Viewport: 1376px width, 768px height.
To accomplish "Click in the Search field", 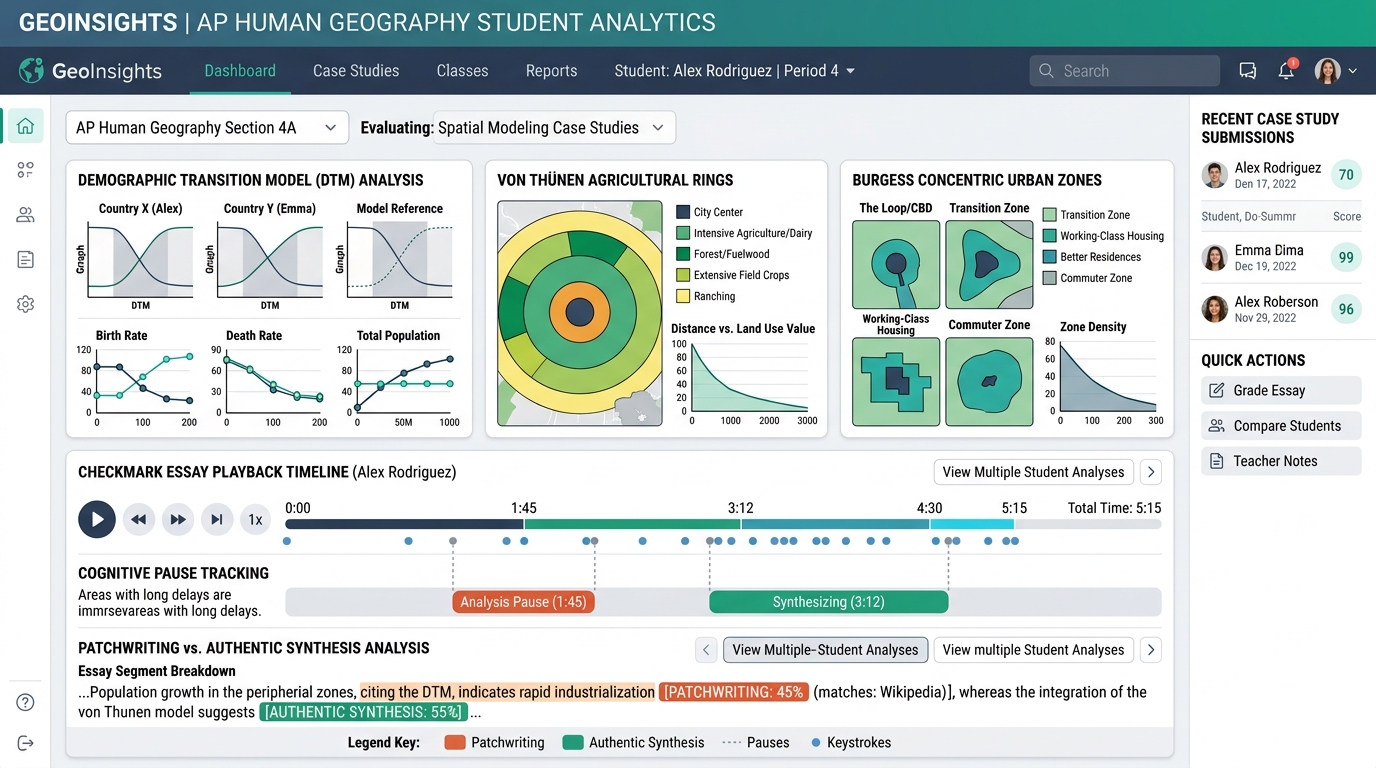I will [1124, 71].
